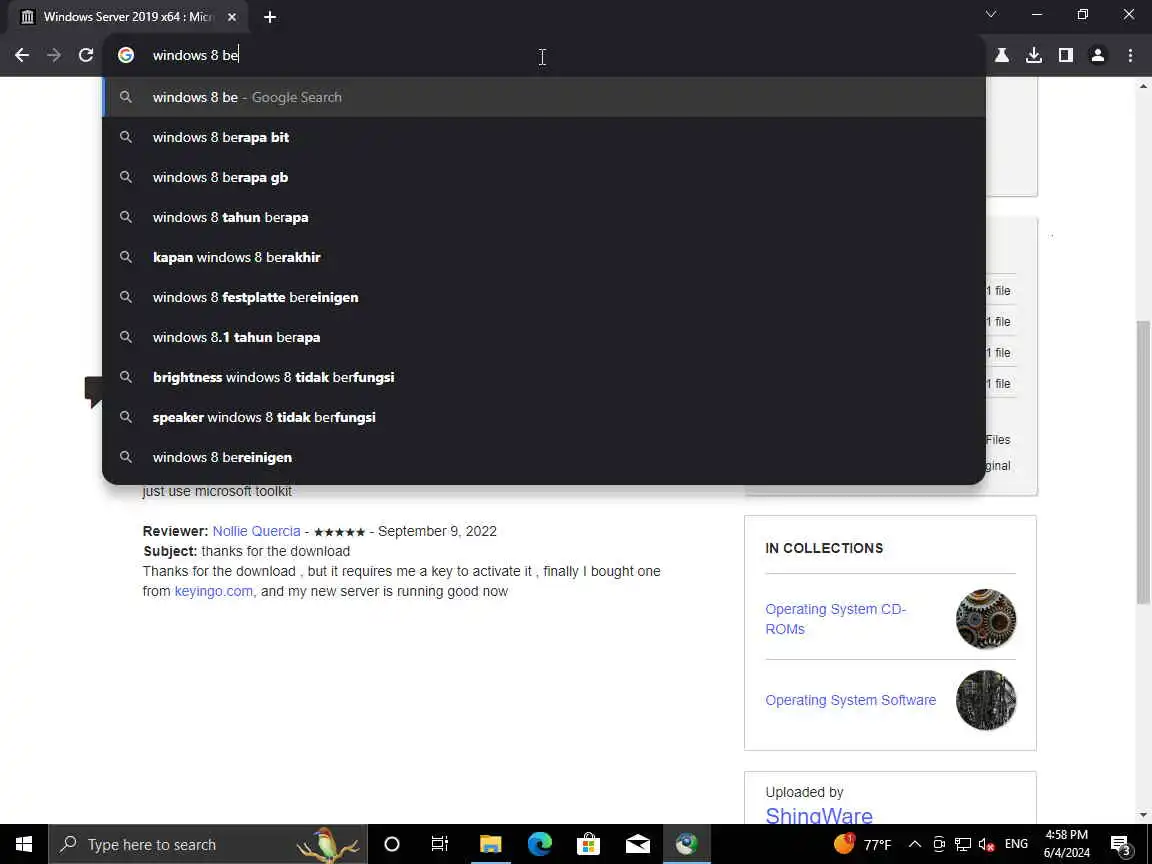Select the Windows Server 2019 x64 tab
This screenshot has height=864, width=1152.
pos(128,17)
